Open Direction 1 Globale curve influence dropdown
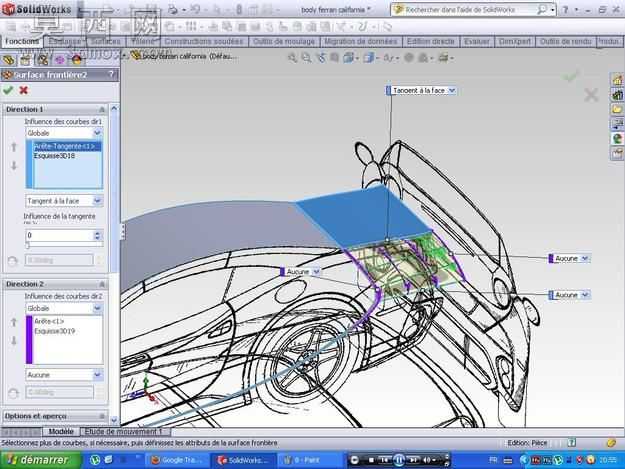Image resolution: width=625 pixels, height=469 pixels. (97, 133)
